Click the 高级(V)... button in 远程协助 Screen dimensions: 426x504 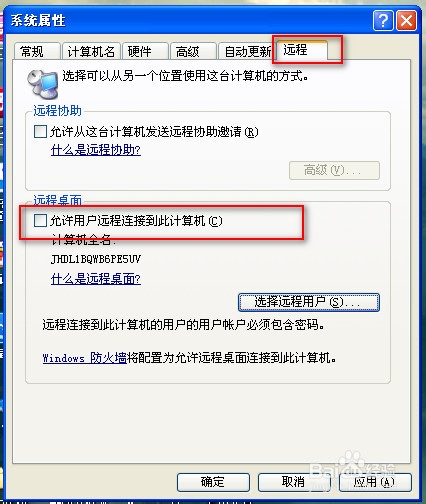click(x=334, y=171)
